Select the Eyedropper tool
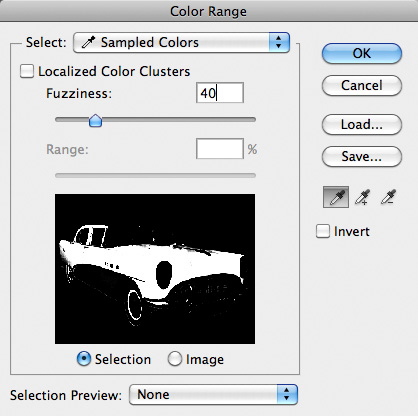Image resolution: width=418 pixels, height=416 pixels. [336, 197]
